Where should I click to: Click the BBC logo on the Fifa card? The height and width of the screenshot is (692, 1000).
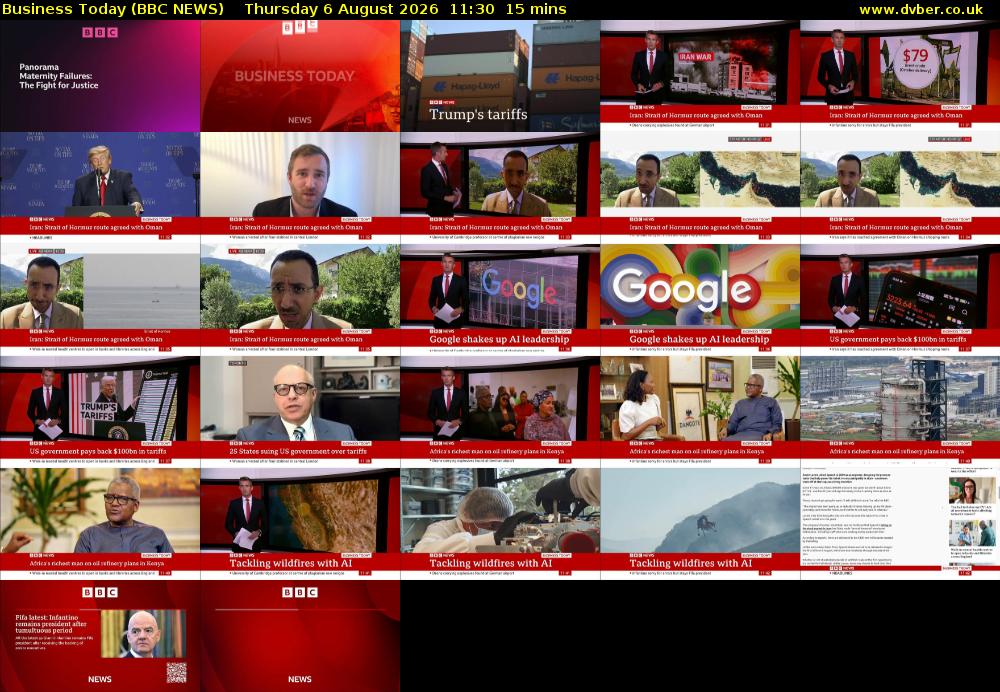pyautogui.click(x=100, y=593)
